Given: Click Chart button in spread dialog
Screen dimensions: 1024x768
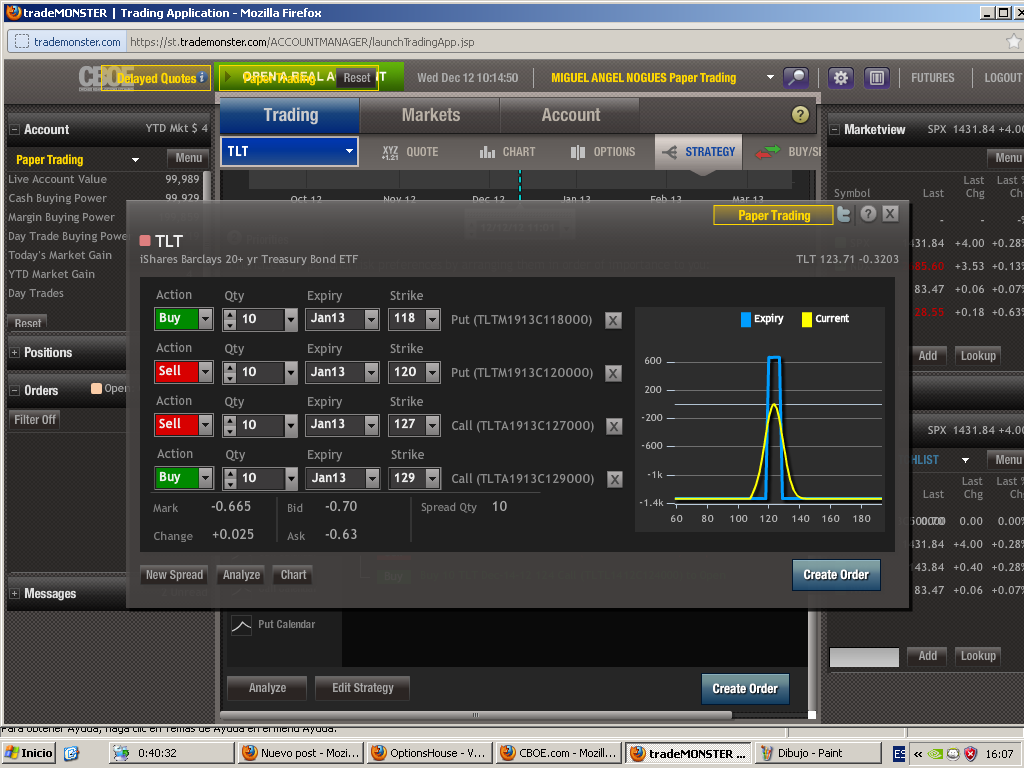Looking at the screenshot, I should click(293, 575).
